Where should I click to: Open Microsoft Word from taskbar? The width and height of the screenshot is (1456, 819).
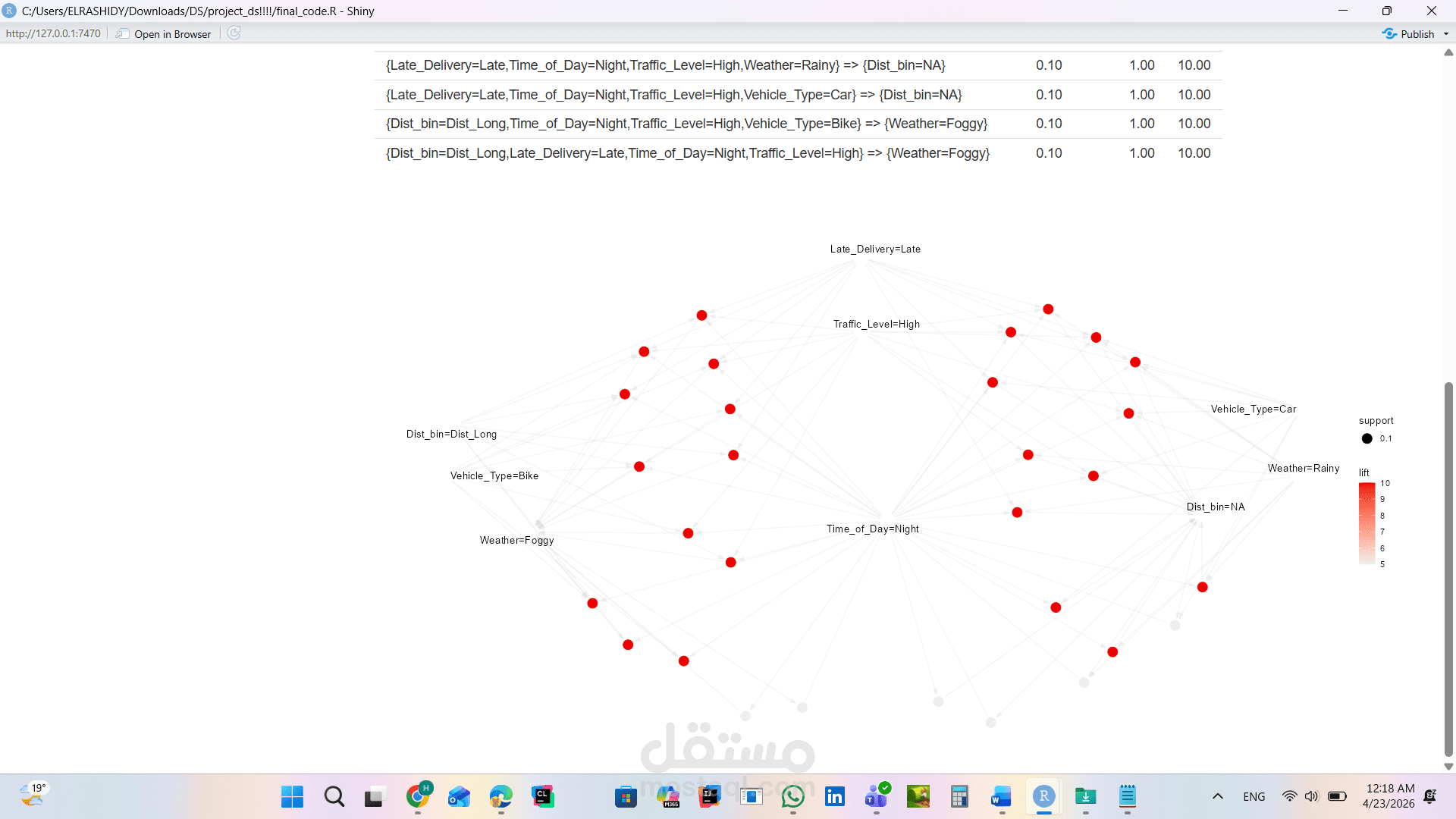1002,796
